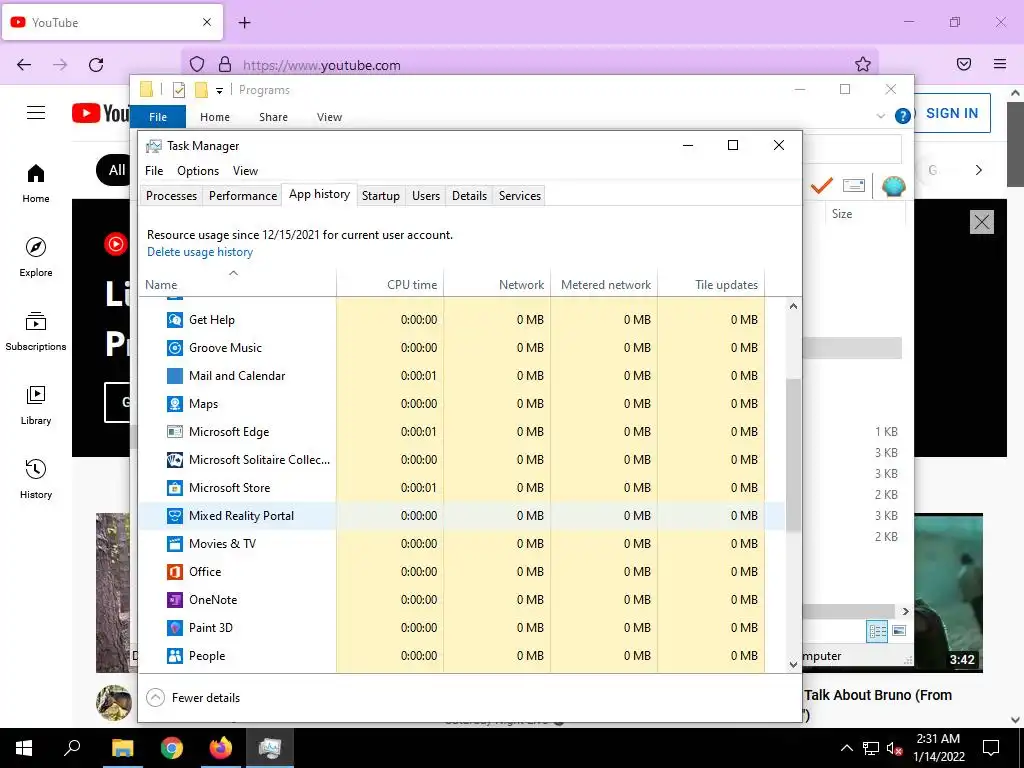Sort by CPU time column

coord(390,285)
